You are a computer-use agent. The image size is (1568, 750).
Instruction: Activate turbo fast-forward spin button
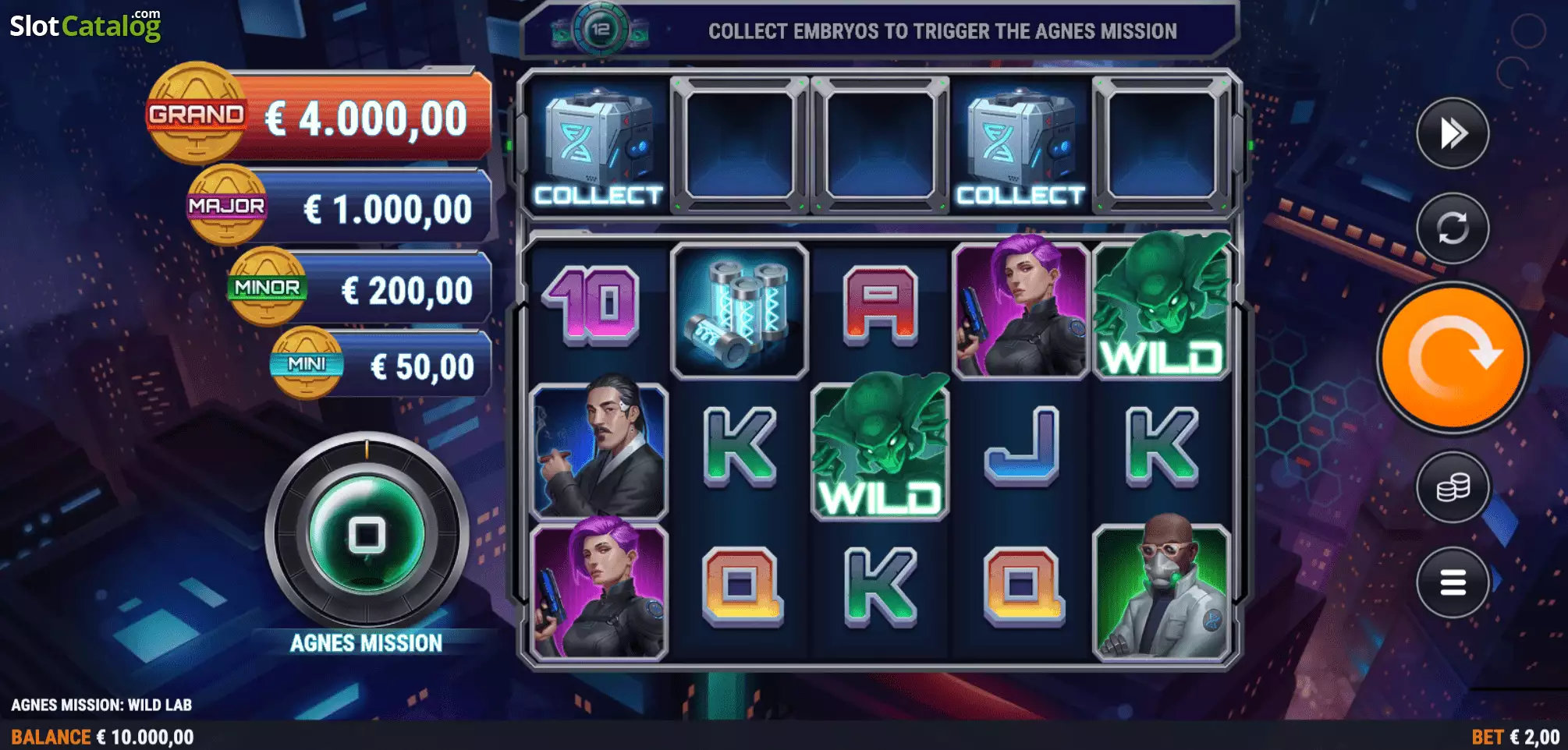tap(1453, 133)
